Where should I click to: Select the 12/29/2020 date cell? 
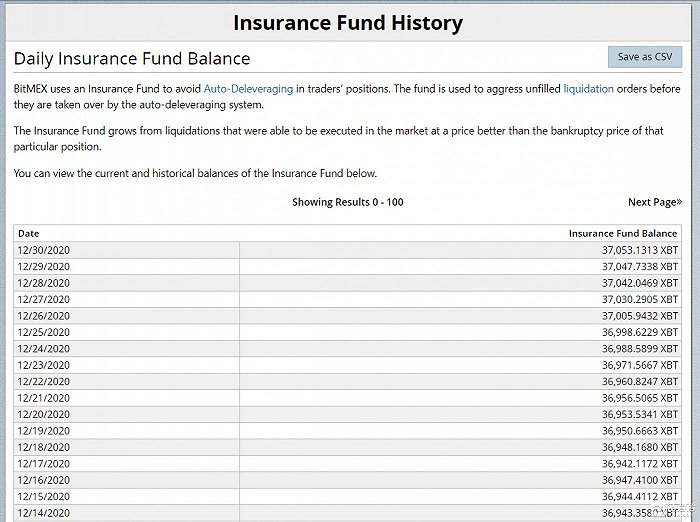43,267
